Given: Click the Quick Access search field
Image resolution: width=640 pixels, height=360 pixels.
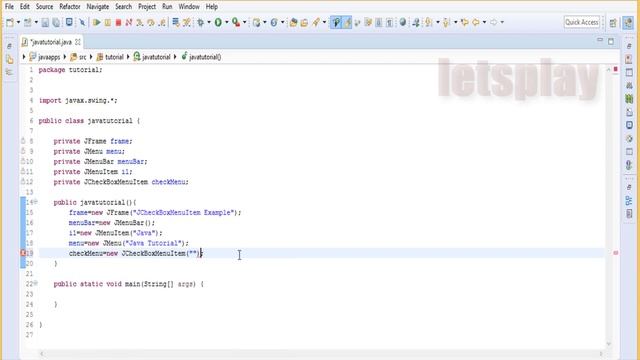Looking at the screenshot, I should point(582,22).
